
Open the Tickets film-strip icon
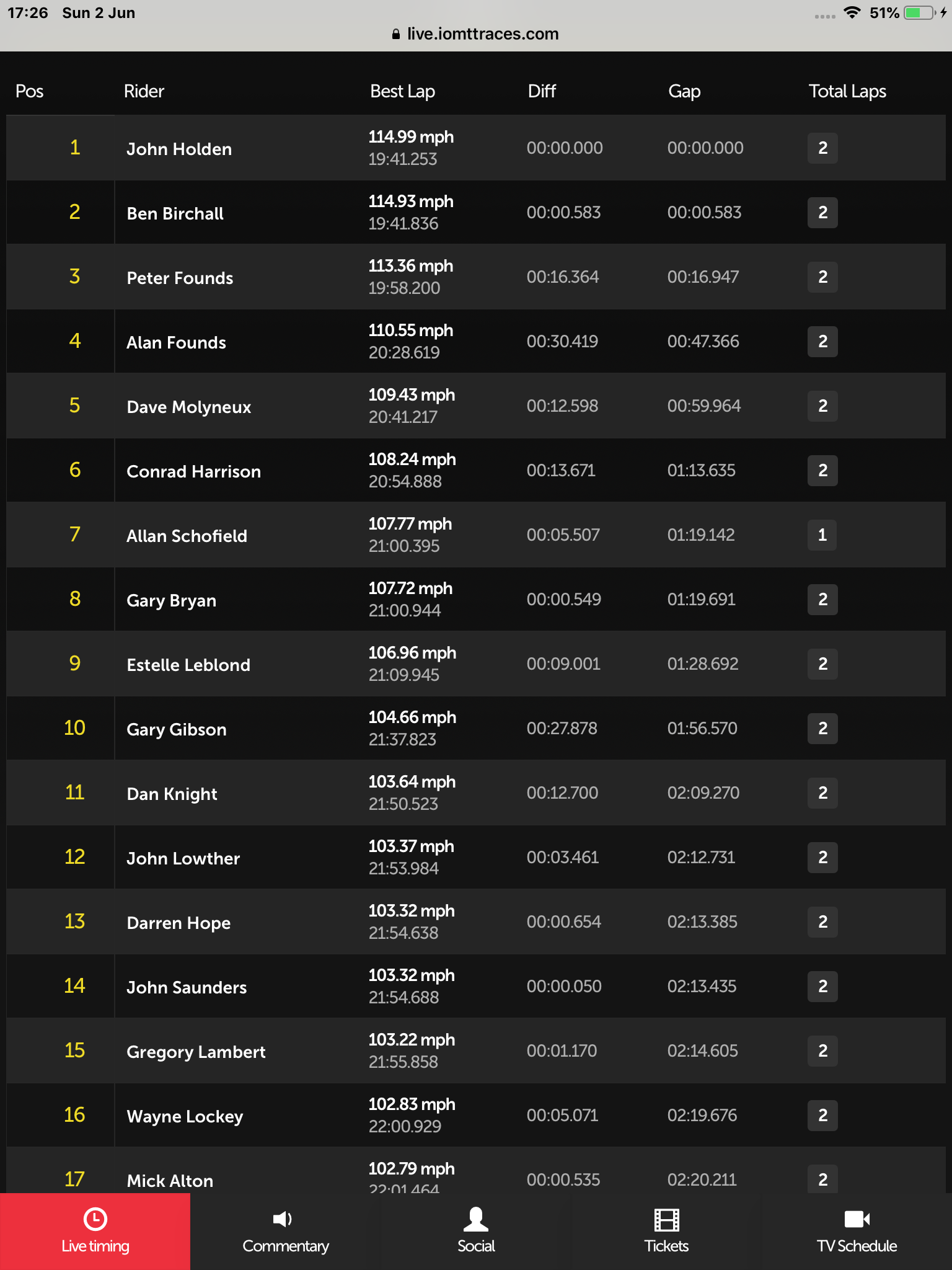pyautogui.click(x=666, y=1220)
